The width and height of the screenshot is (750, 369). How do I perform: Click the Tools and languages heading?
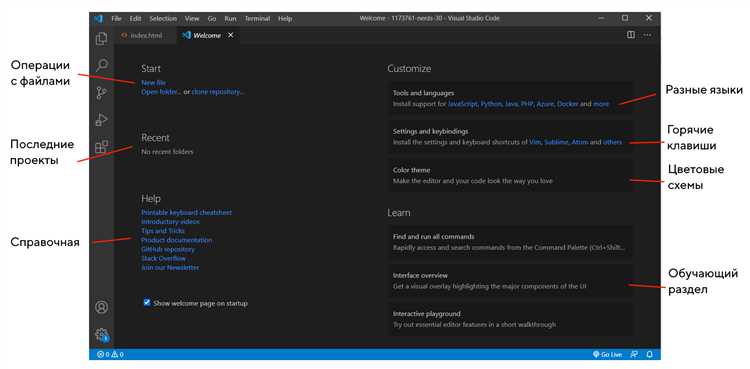point(423,93)
